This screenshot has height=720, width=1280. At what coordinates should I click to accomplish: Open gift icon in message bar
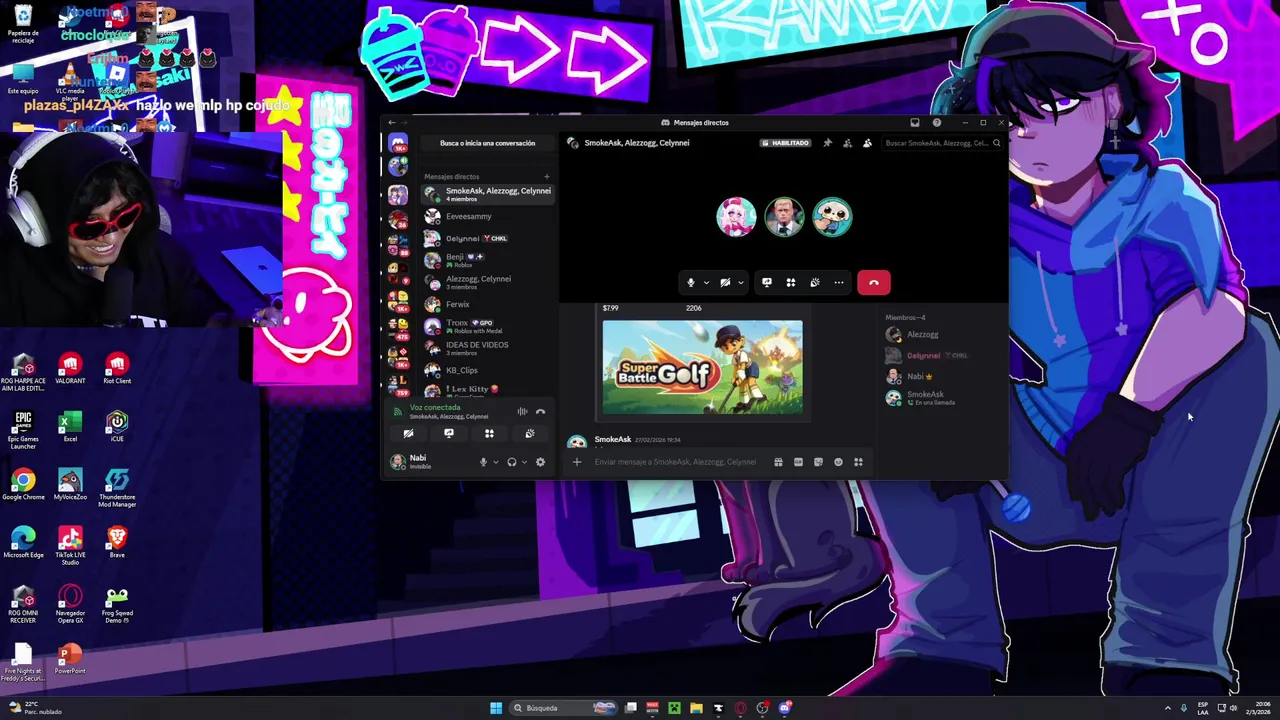[x=778, y=462]
